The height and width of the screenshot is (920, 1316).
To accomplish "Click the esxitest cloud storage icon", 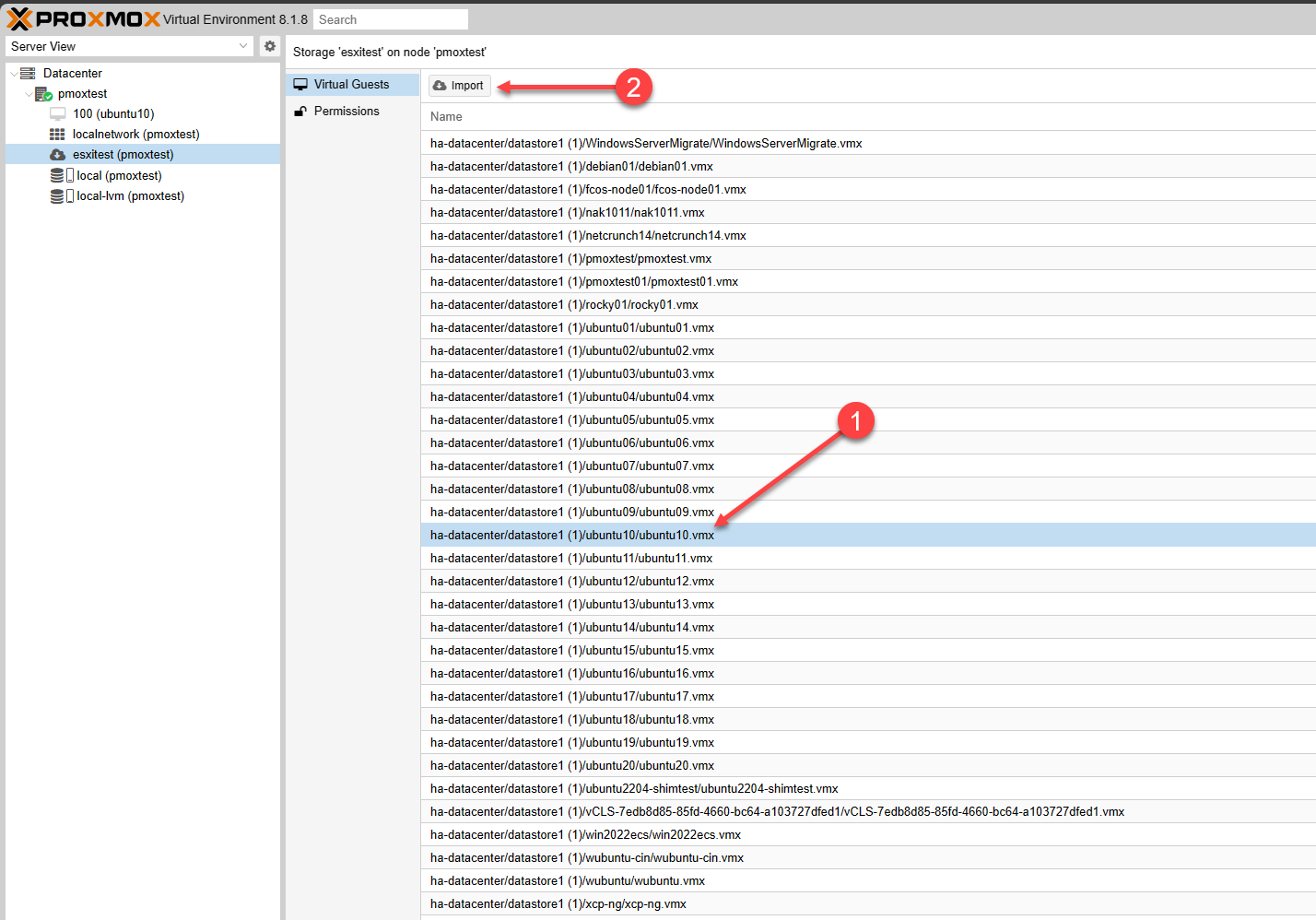I will (x=57, y=154).
